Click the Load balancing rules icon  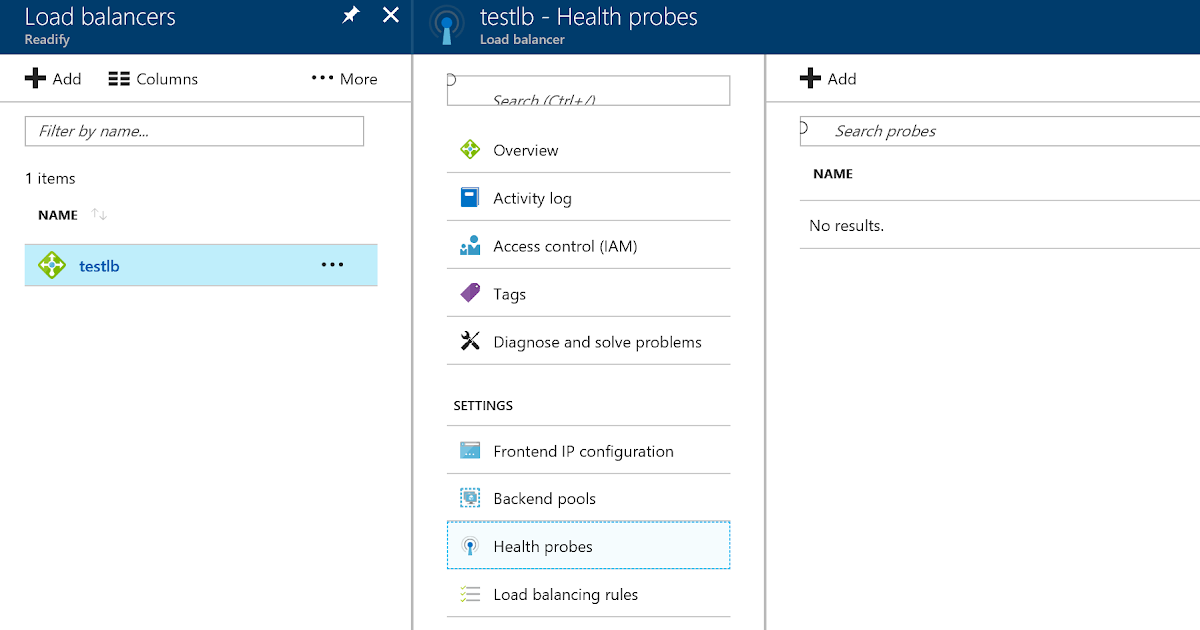click(470, 594)
